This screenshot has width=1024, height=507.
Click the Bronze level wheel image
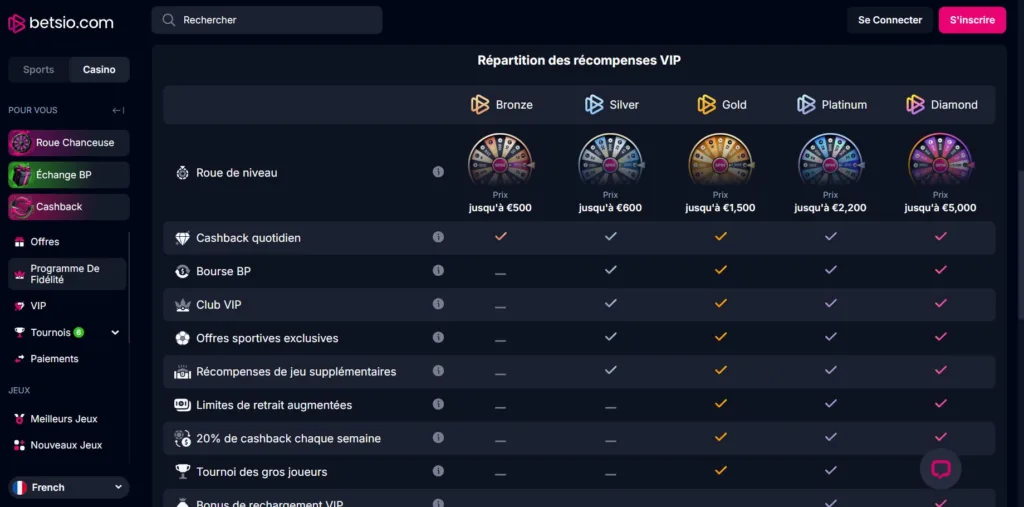click(x=500, y=160)
